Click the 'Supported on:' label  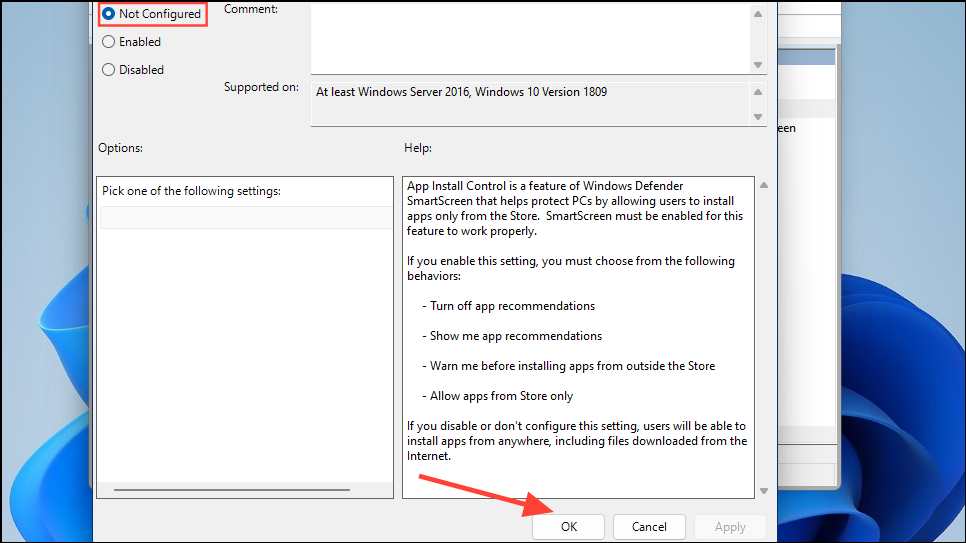pos(261,87)
